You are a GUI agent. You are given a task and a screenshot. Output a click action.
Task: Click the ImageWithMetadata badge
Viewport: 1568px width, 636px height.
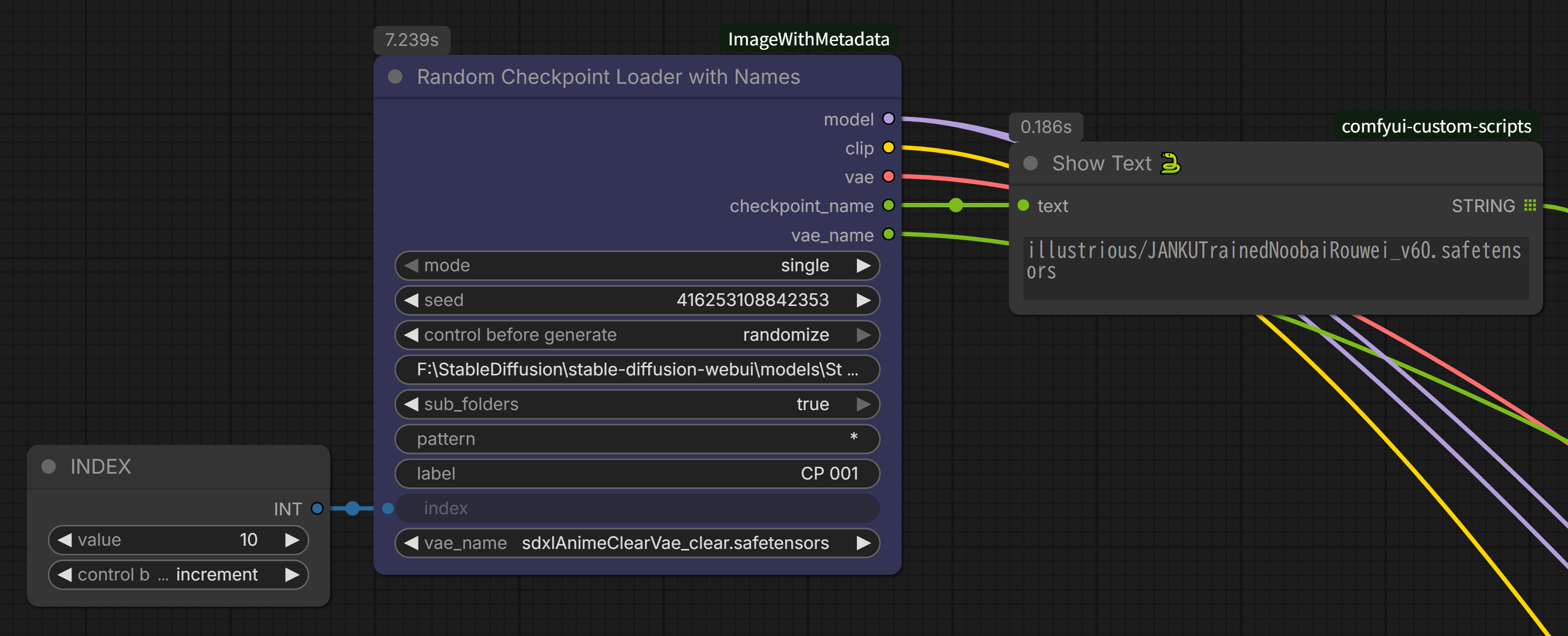(808, 40)
